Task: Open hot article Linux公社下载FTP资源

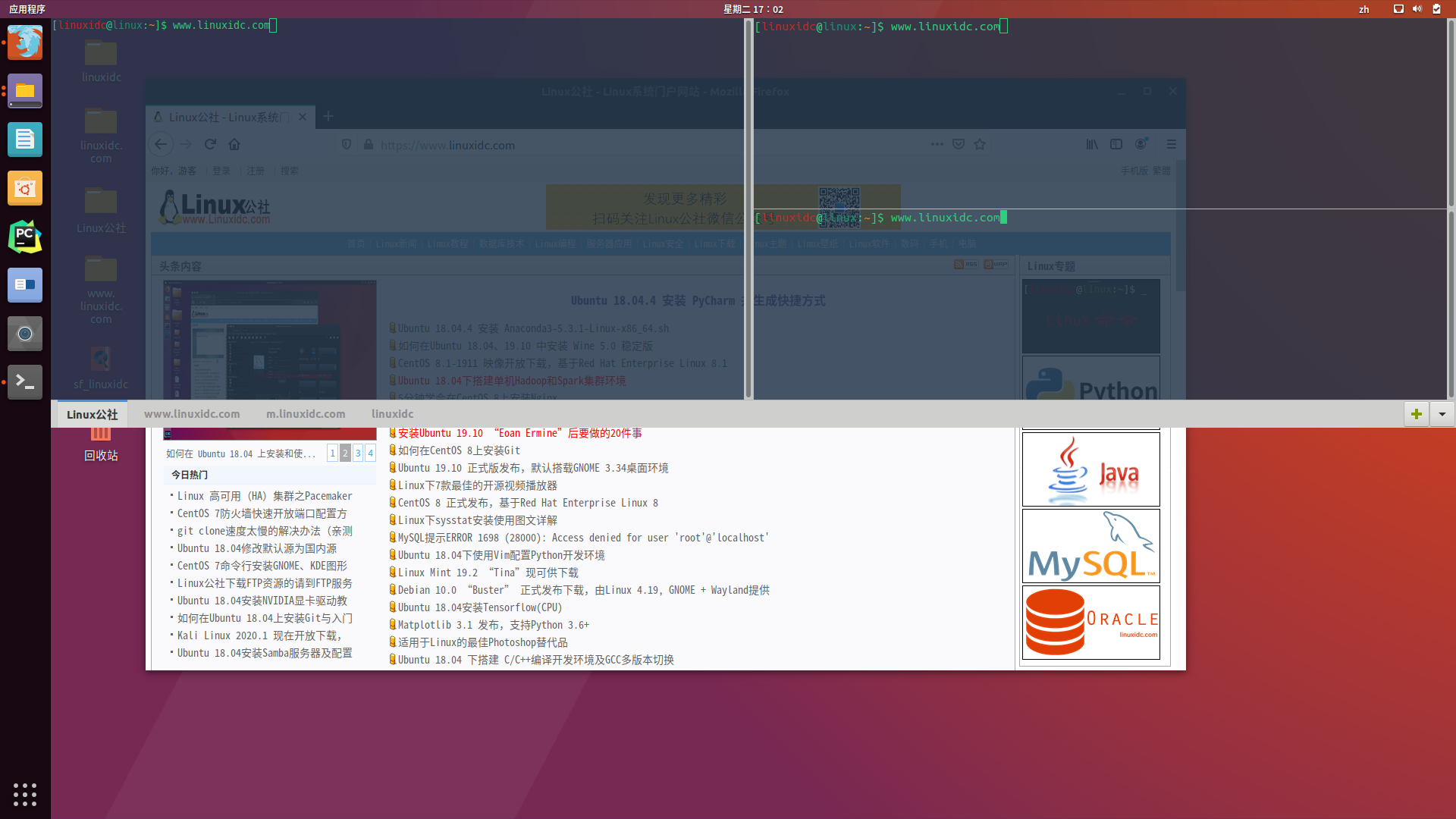Action: pyautogui.click(x=265, y=583)
